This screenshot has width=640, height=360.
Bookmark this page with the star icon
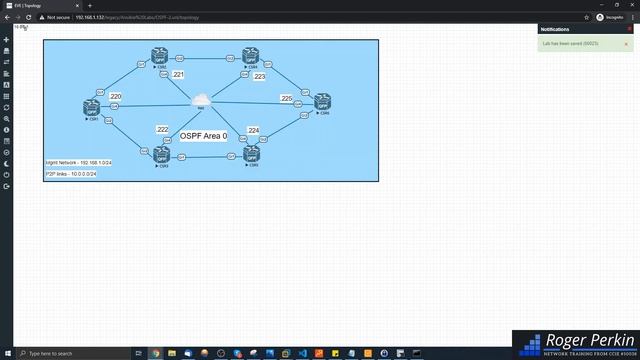587,18
